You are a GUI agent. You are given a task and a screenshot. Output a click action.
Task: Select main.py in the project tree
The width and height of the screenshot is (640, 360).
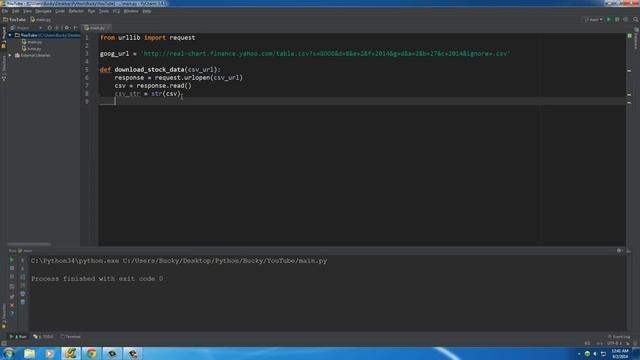coord(32,42)
